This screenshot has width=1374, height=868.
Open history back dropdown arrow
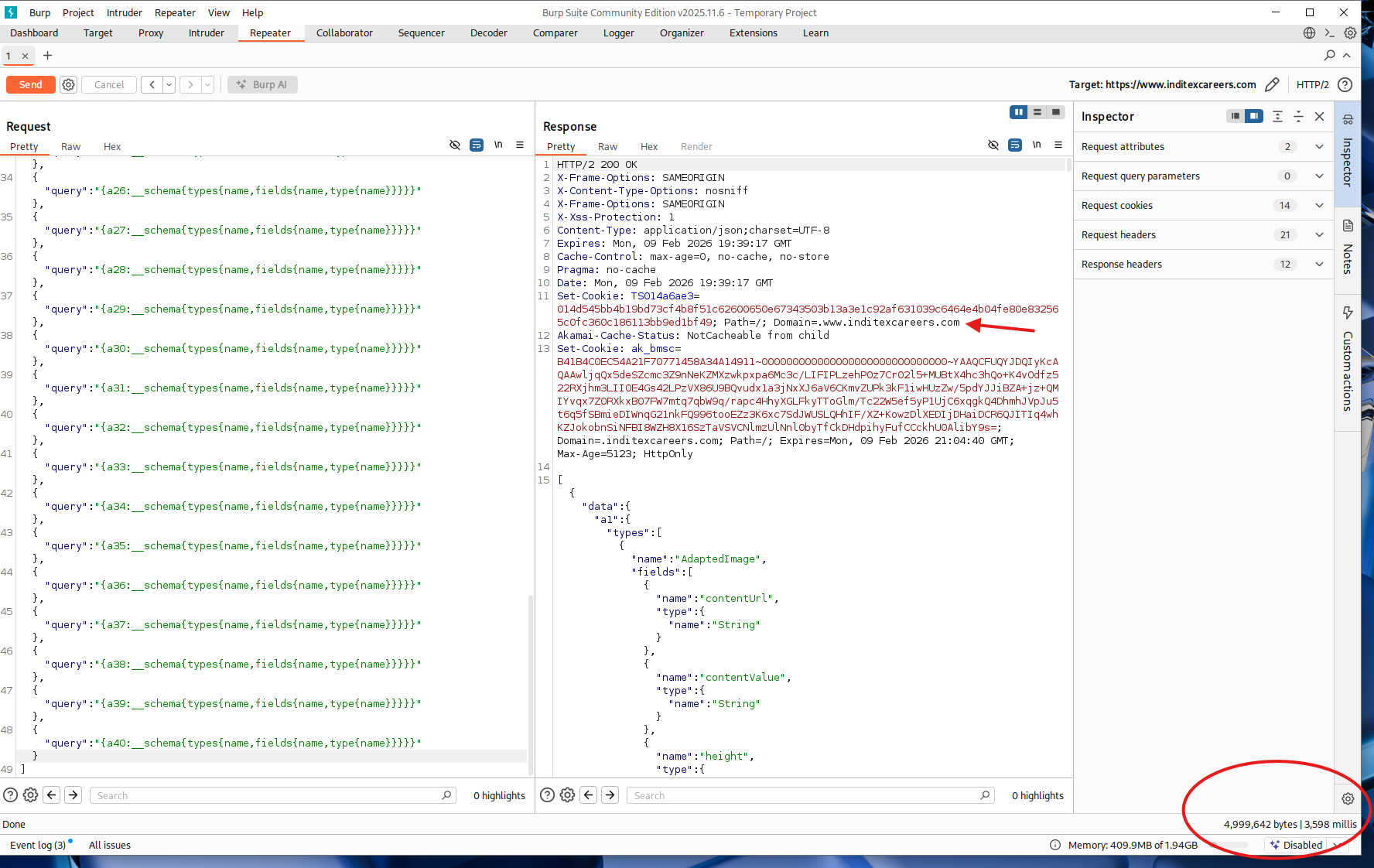tap(169, 84)
